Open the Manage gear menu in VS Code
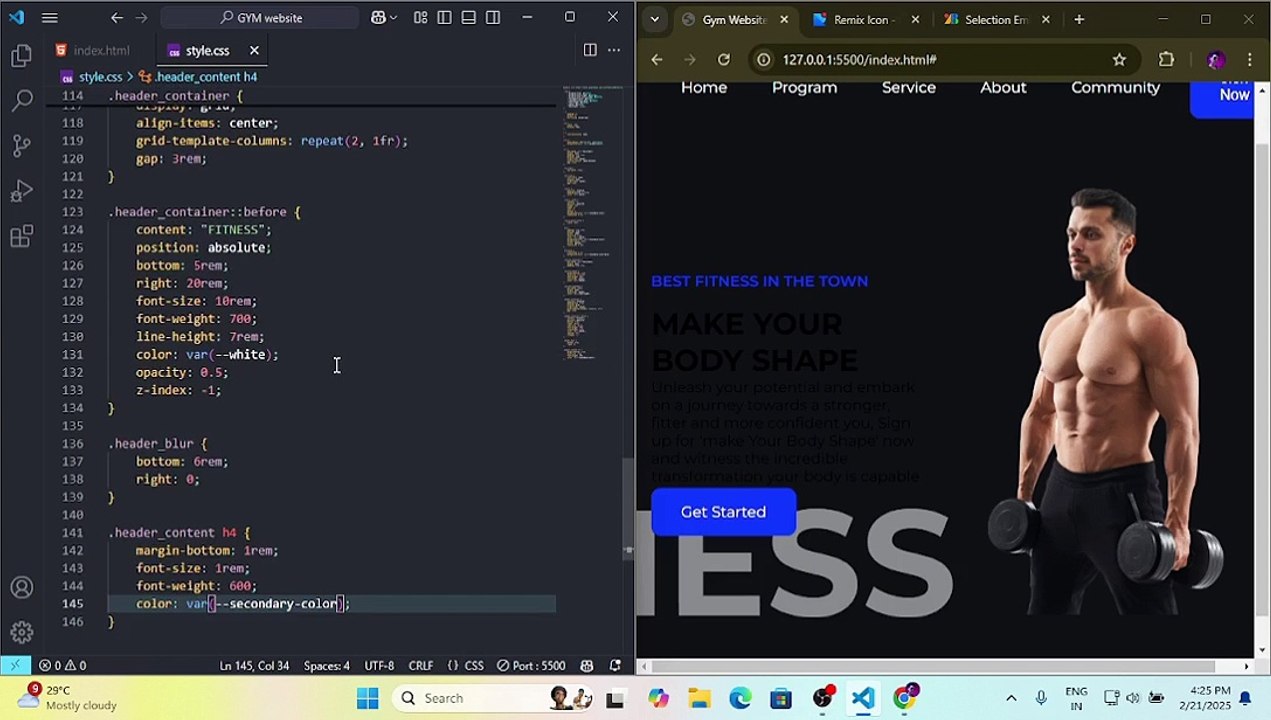 (21, 632)
